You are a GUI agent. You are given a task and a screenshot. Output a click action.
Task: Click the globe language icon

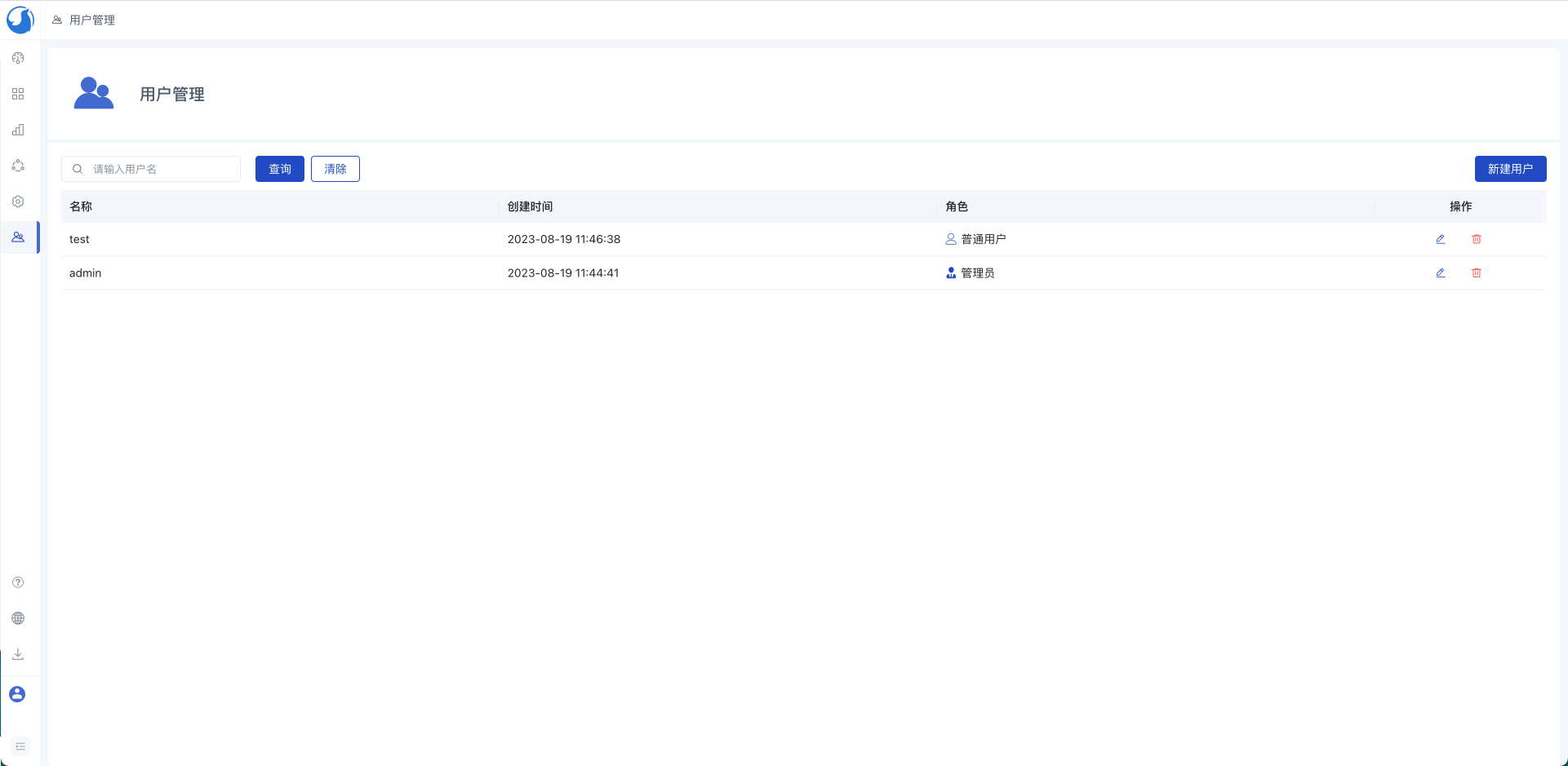[x=18, y=618]
